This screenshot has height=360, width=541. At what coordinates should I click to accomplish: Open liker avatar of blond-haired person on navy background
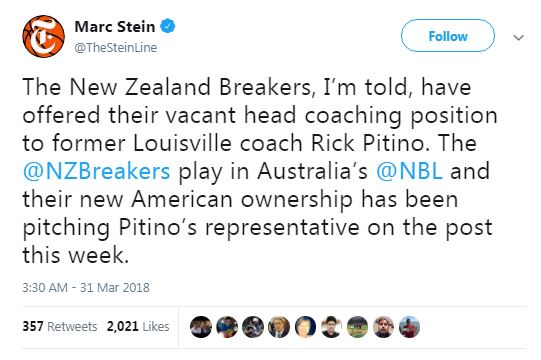click(305, 327)
